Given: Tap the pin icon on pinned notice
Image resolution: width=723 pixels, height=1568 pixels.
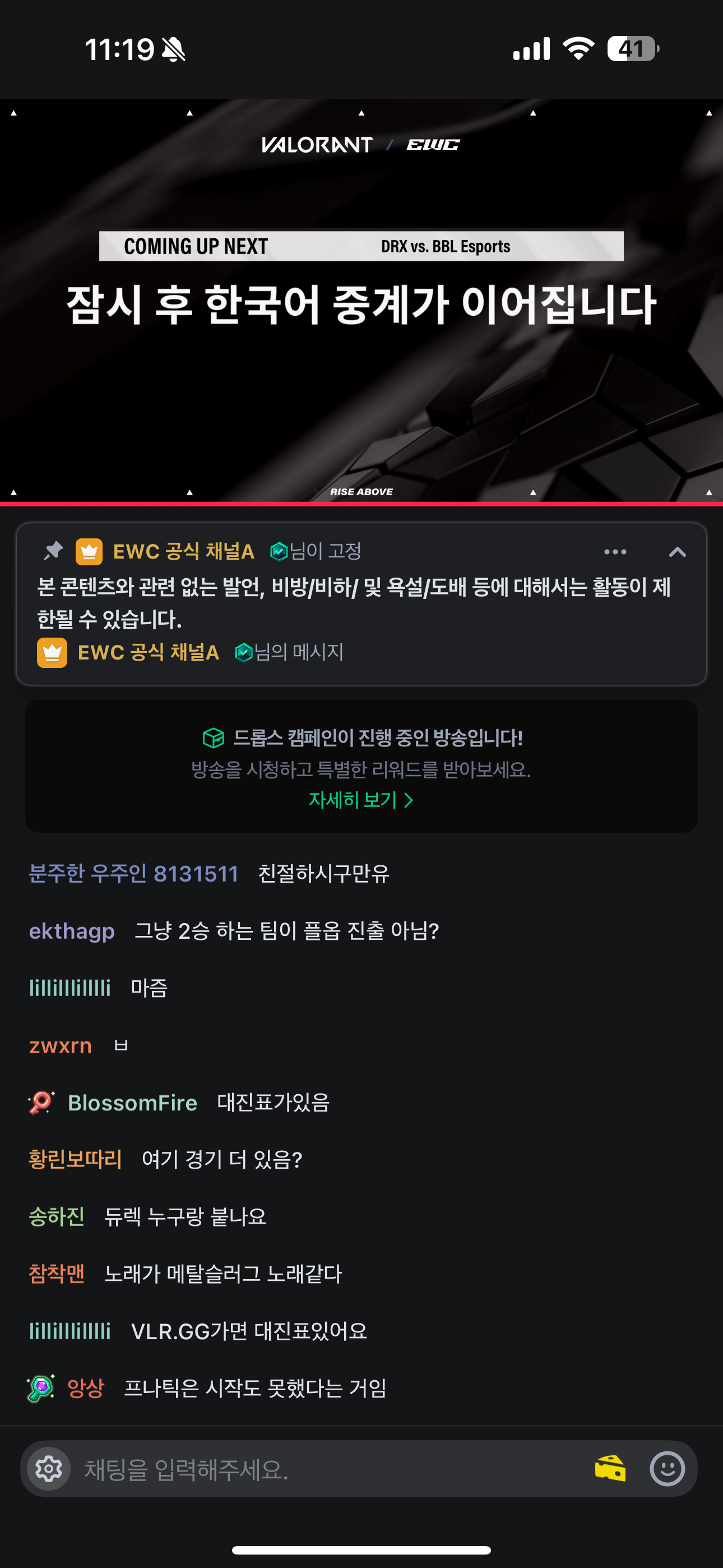Looking at the screenshot, I should click(x=54, y=551).
